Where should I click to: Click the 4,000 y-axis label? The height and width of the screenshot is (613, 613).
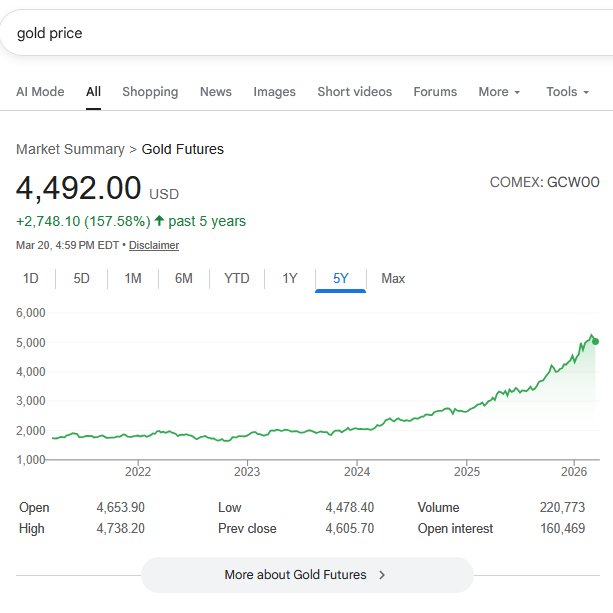(31, 372)
